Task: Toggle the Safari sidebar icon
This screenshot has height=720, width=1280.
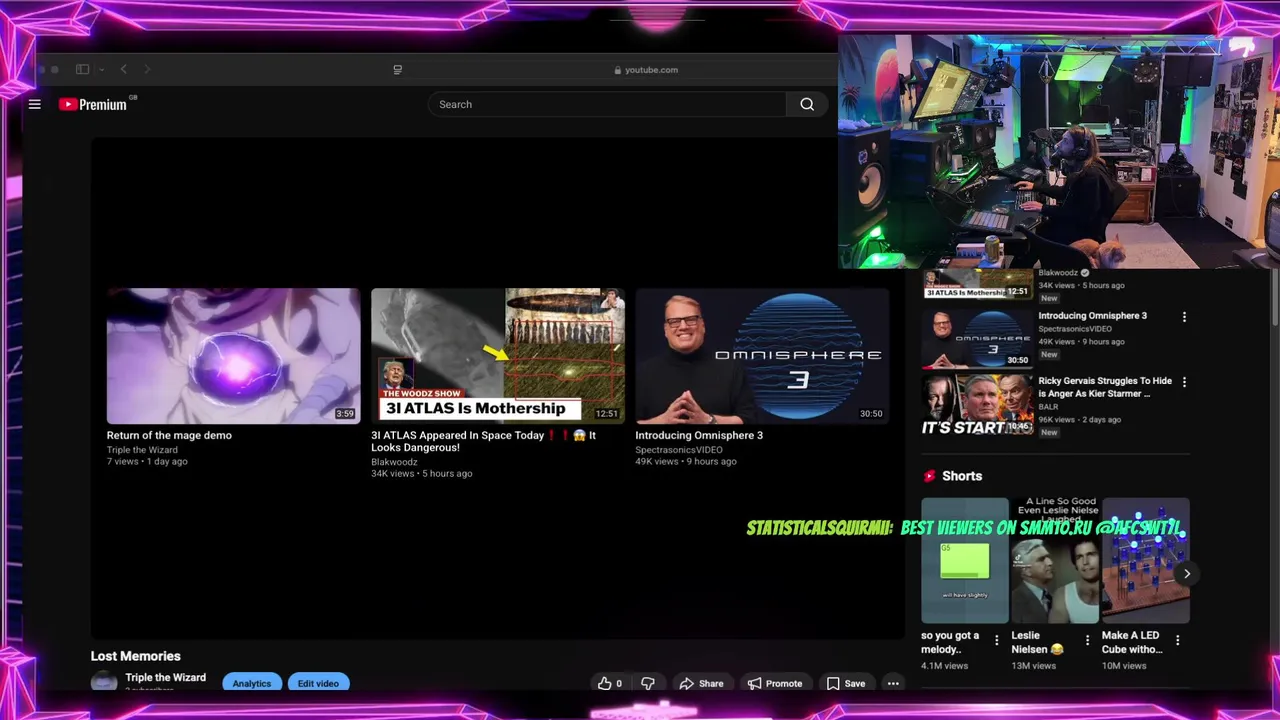Action: click(x=82, y=69)
